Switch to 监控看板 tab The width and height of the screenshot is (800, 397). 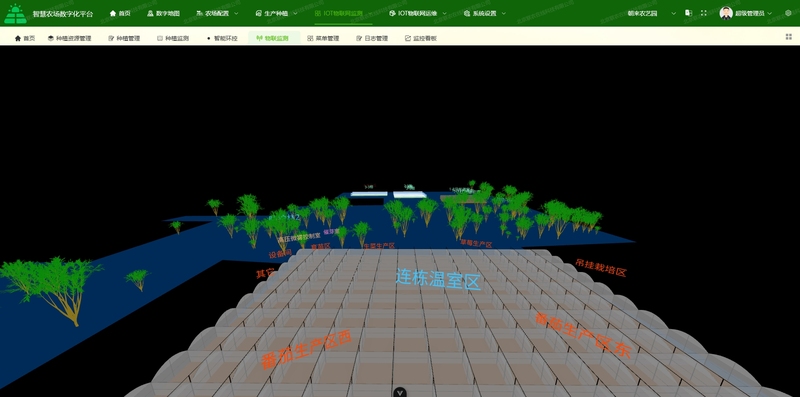click(x=421, y=38)
